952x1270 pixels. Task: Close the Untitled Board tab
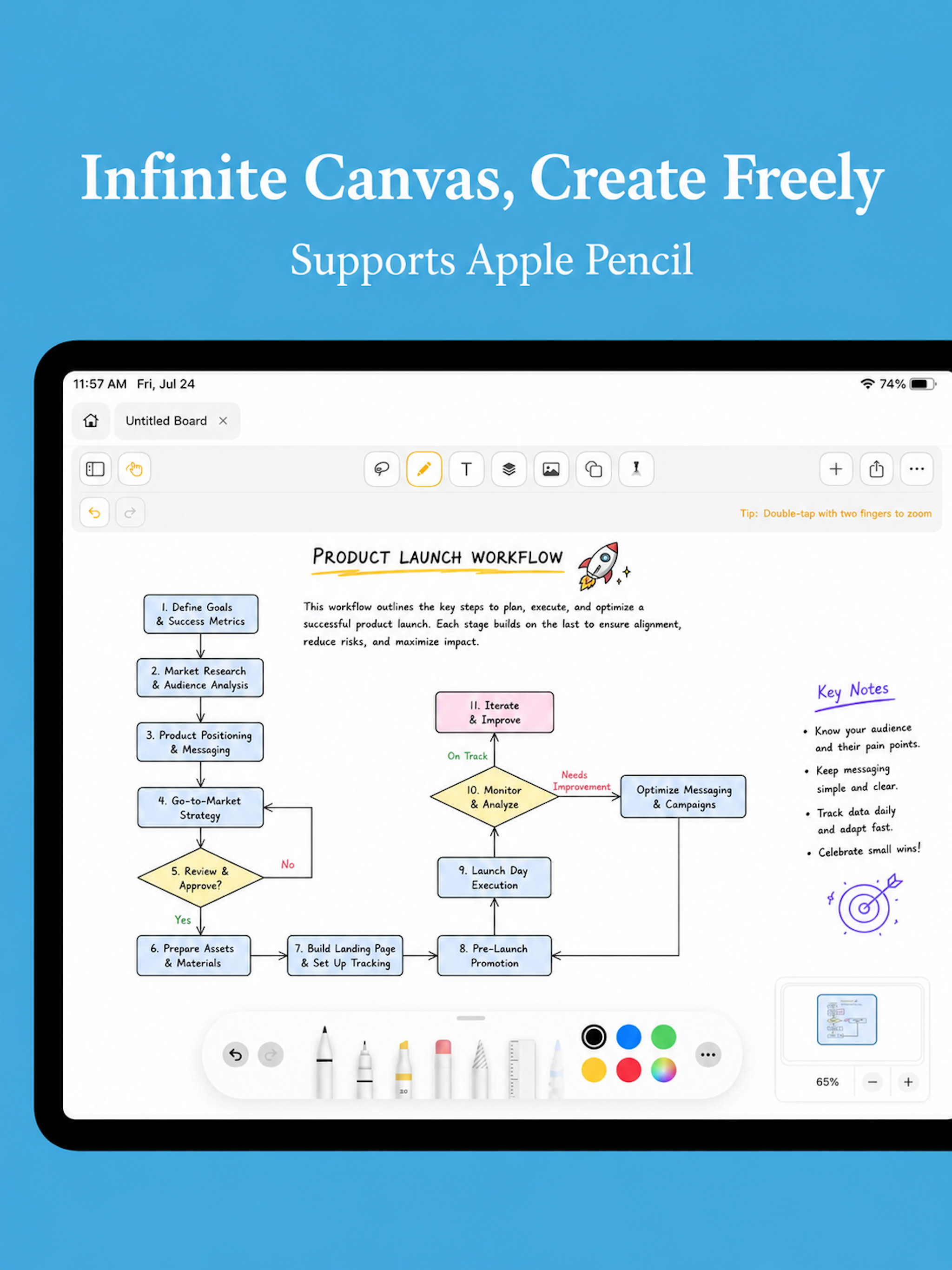point(223,421)
